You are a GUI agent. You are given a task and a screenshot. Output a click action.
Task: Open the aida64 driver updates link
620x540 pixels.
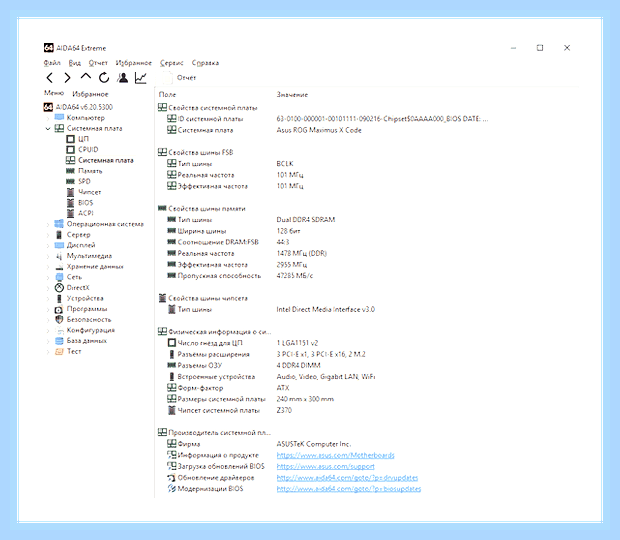(347, 478)
